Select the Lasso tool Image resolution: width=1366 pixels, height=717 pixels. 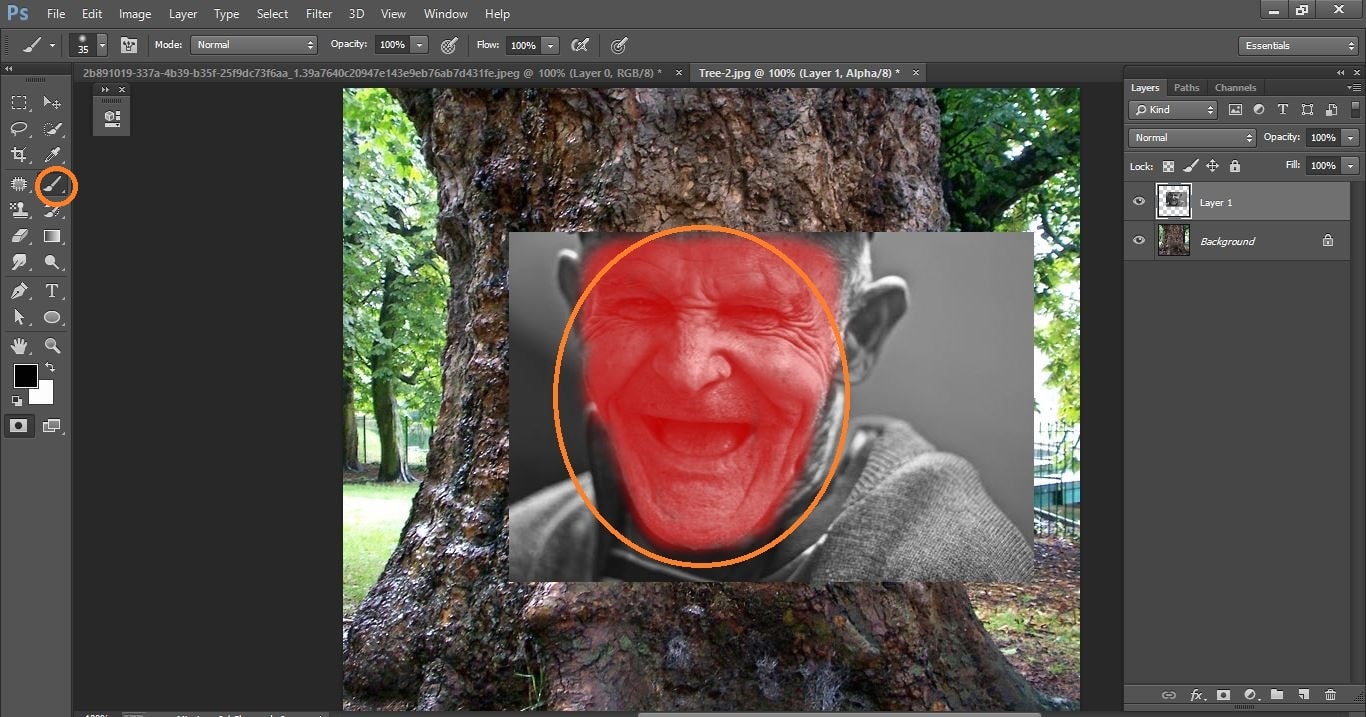pos(21,128)
